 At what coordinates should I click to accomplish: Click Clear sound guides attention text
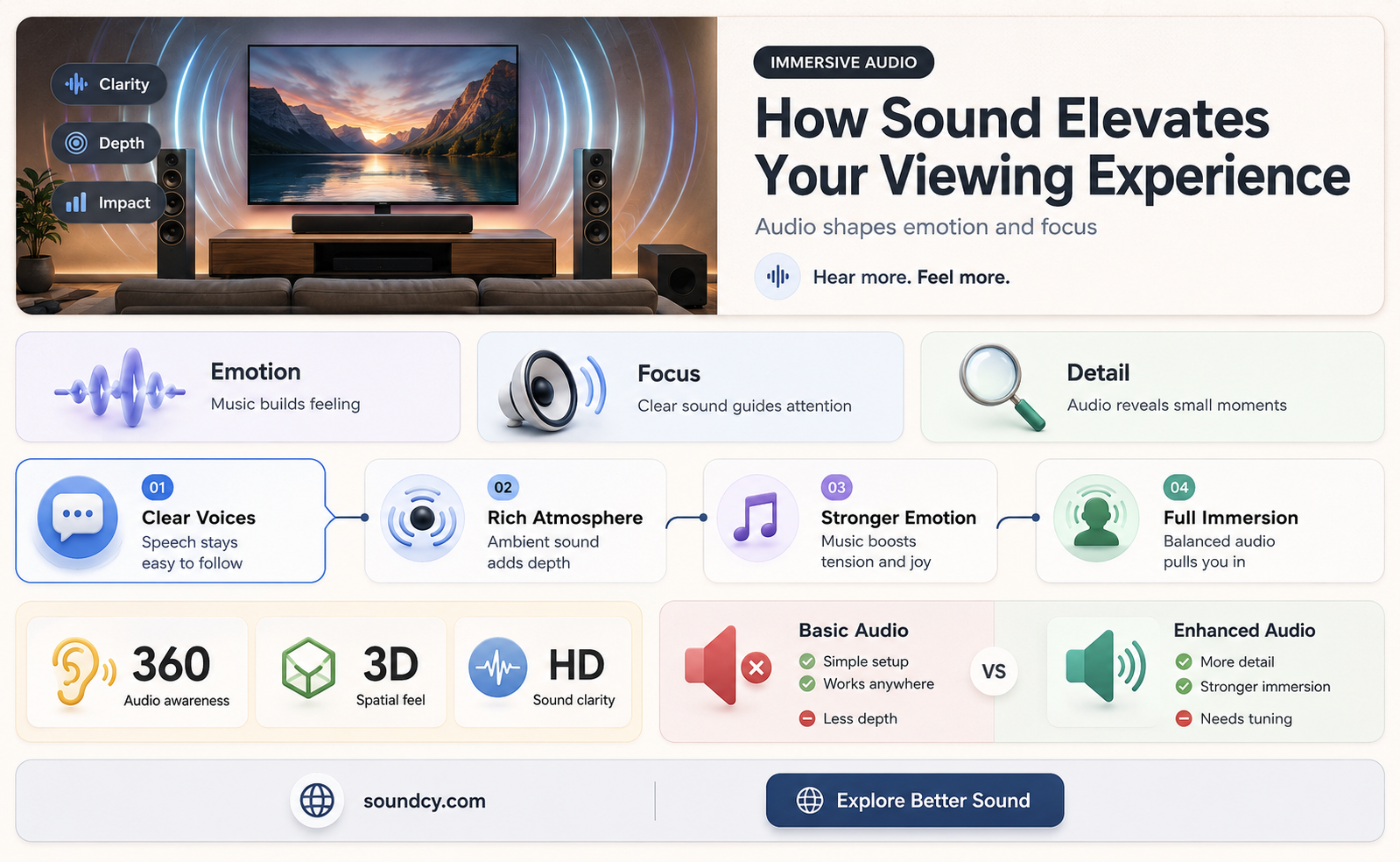tap(744, 406)
